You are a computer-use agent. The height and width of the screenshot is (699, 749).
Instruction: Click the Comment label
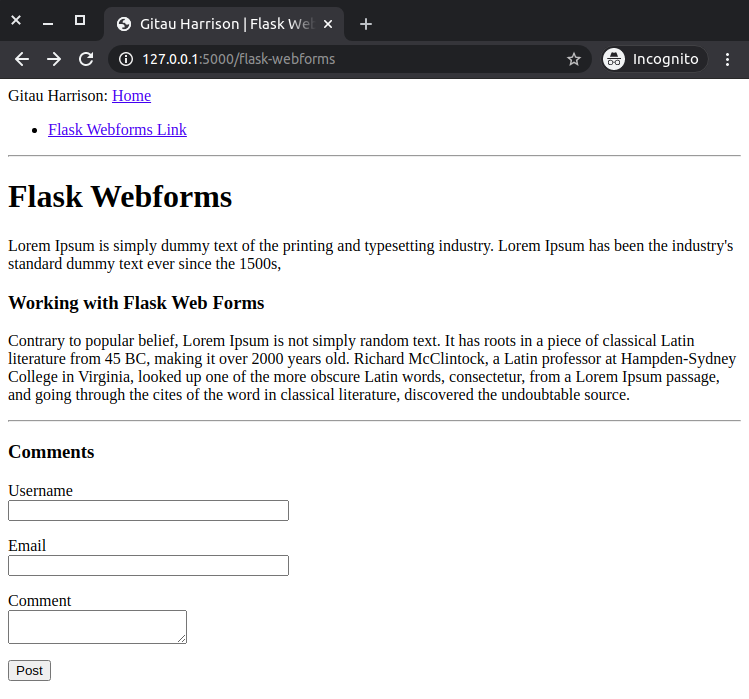coord(39,601)
